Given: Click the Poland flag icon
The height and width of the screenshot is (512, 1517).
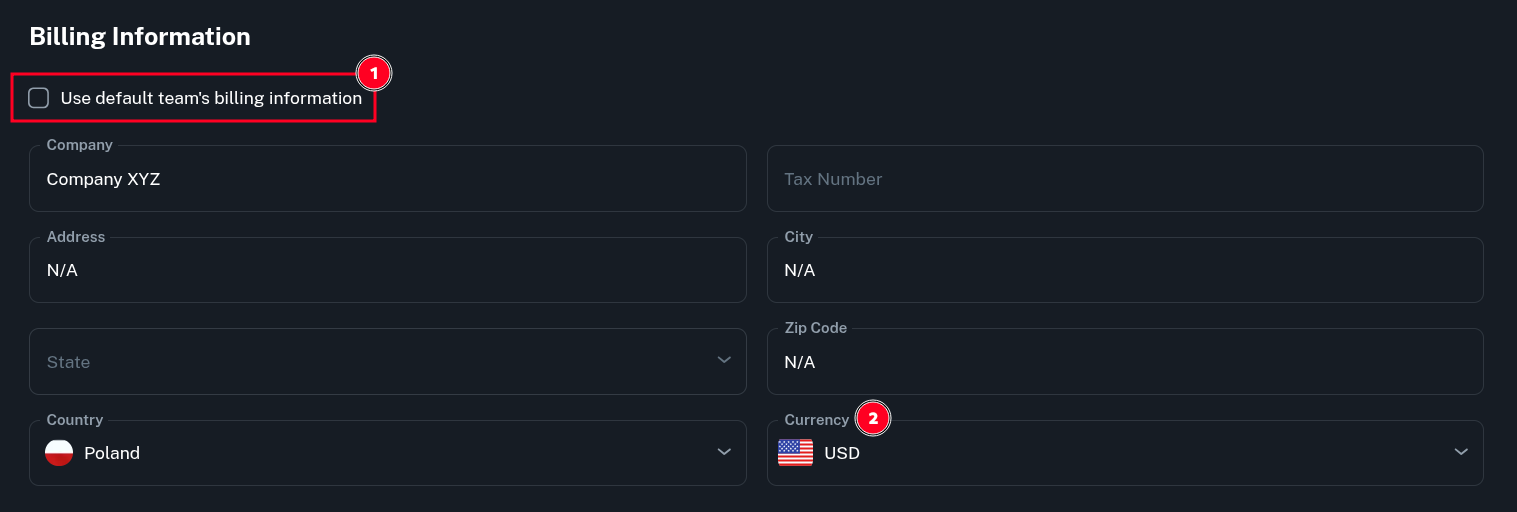Looking at the screenshot, I should [59, 453].
